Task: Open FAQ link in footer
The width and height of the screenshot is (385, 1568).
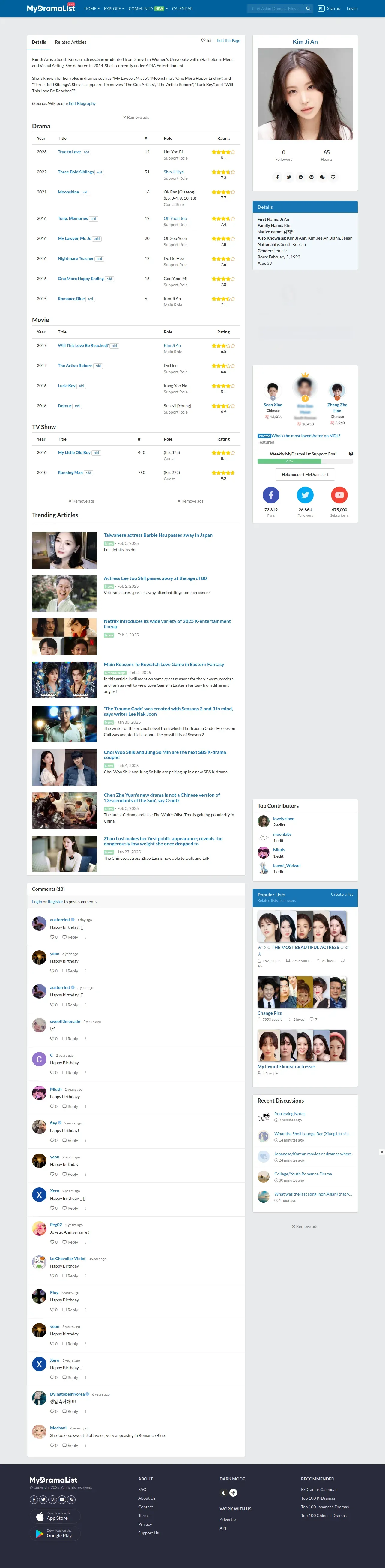Action: tap(142, 1489)
